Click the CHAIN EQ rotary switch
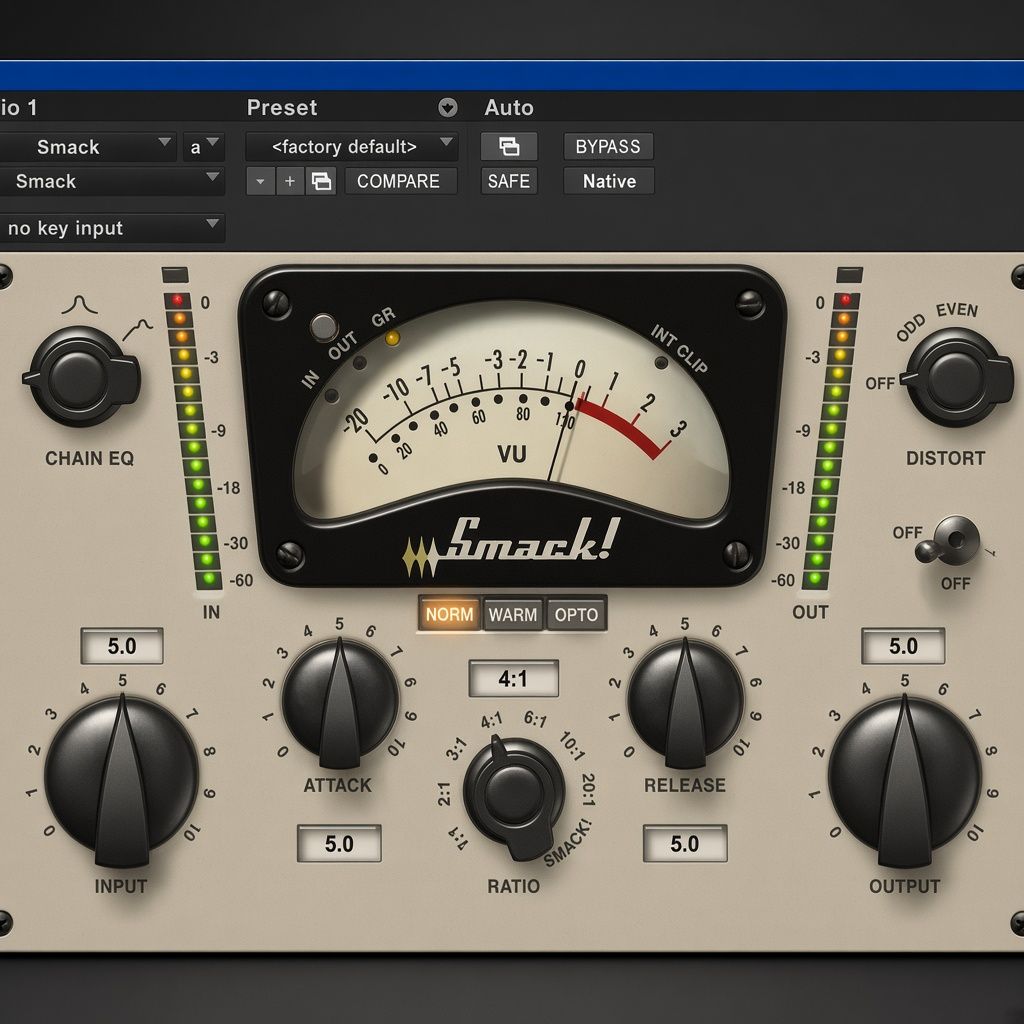This screenshot has width=1024, height=1024. pyautogui.click(x=81, y=377)
